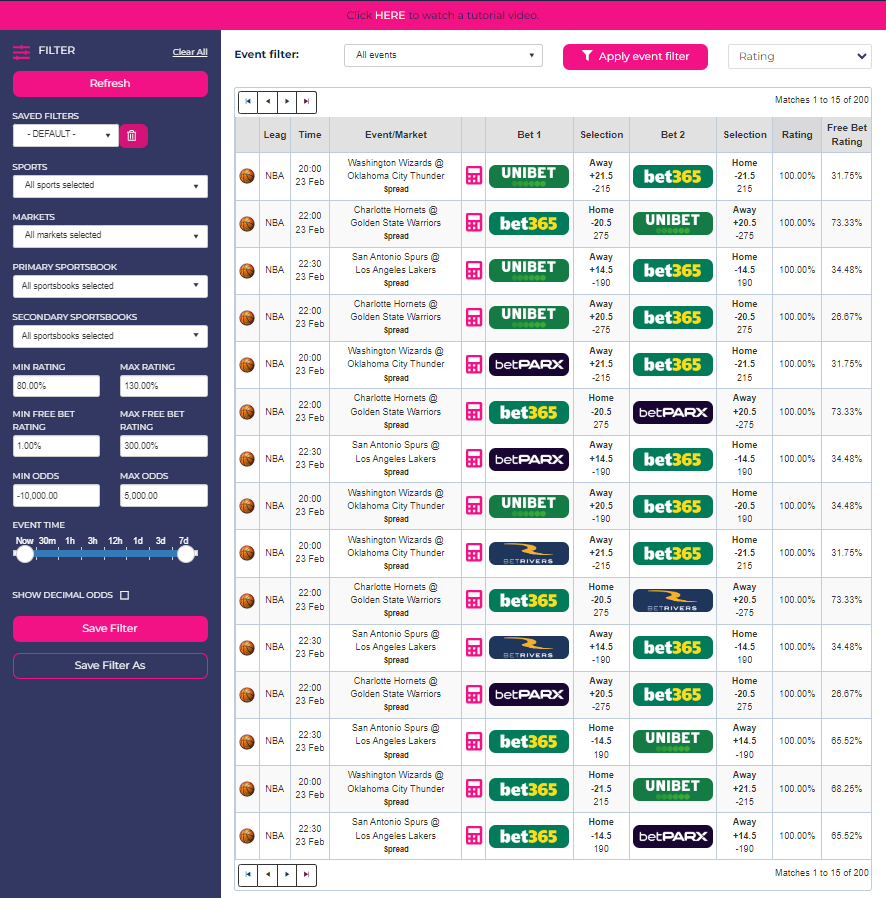Open the Primary Sportsbook dropdown
The image size is (886, 898).
[110, 286]
